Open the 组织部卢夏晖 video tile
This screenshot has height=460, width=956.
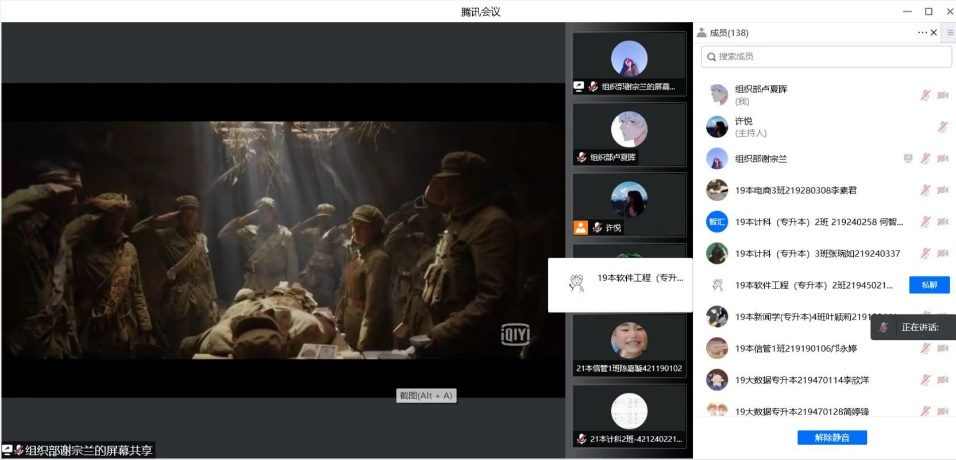(x=629, y=134)
